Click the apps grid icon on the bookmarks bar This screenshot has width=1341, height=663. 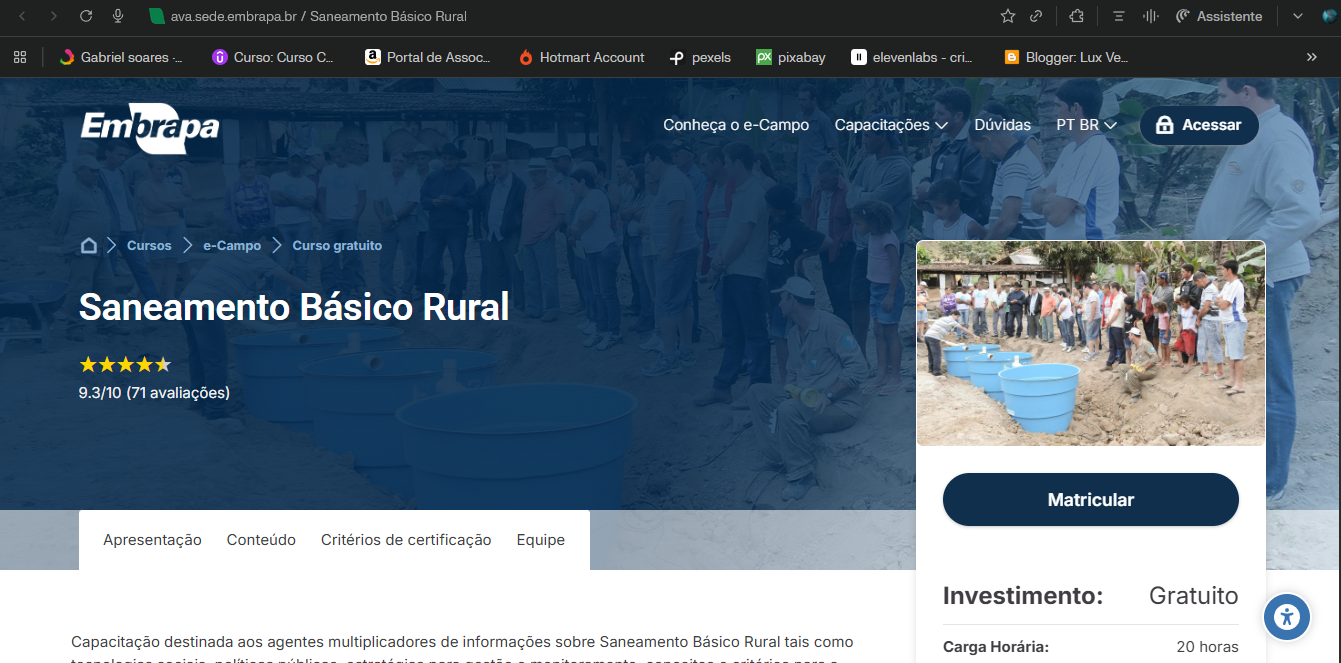click(20, 57)
